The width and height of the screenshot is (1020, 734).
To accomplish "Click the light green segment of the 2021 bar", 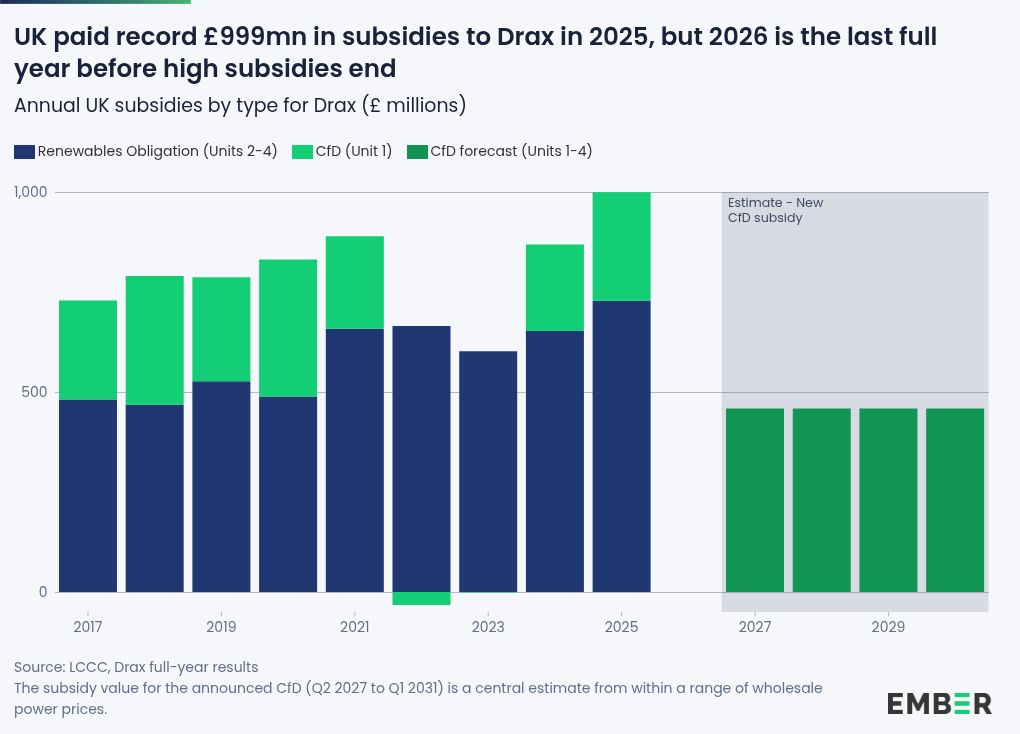I will point(355,282).
